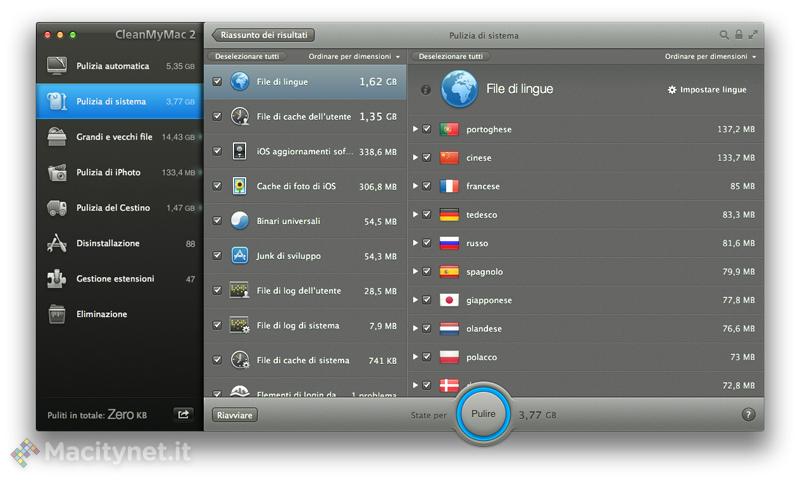
Task: Uncheck Junk di sviluppo checkbox
Action: click(x=217, y=255)
